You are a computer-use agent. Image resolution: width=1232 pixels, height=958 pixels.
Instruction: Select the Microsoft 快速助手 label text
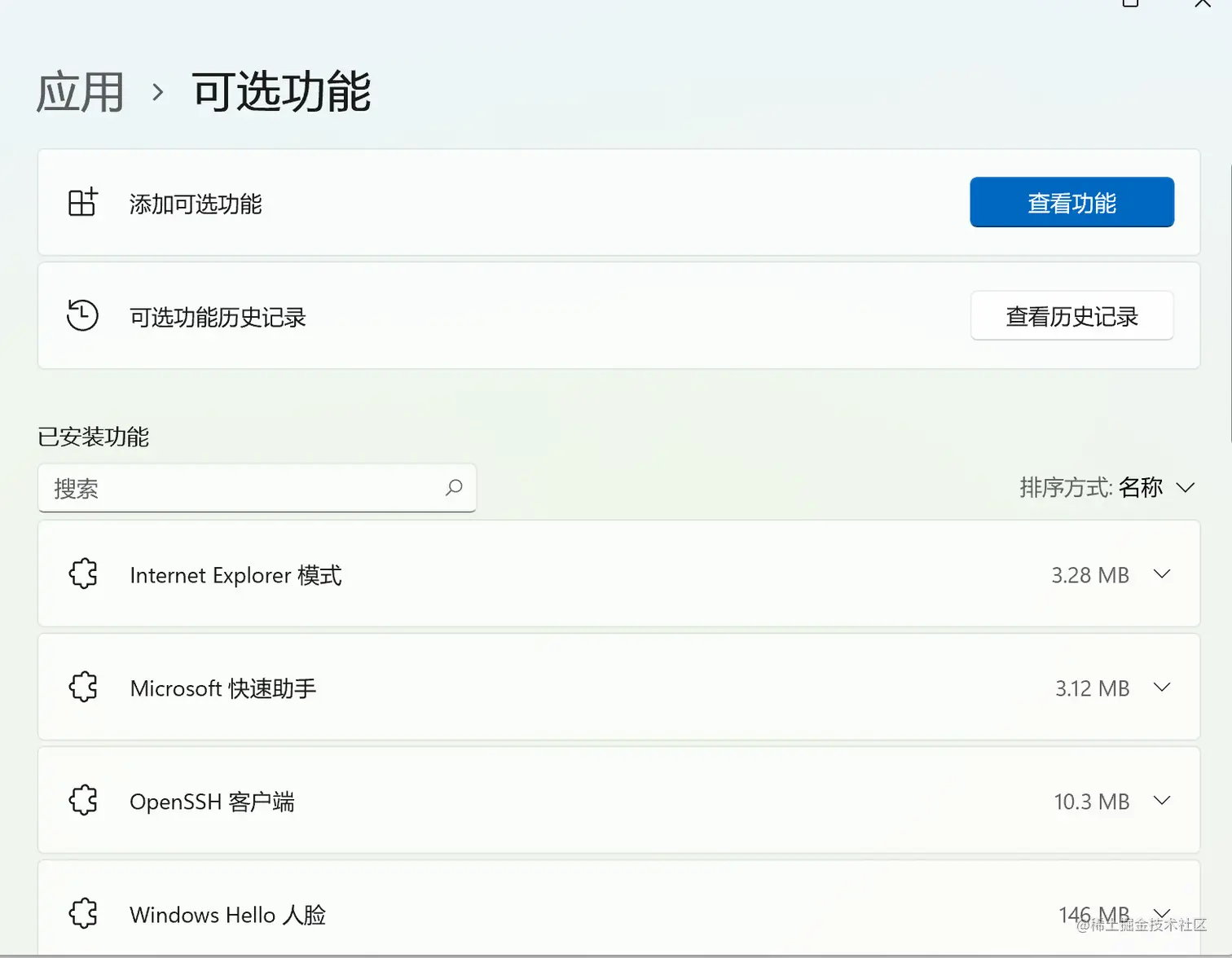[x=222, y=688]
